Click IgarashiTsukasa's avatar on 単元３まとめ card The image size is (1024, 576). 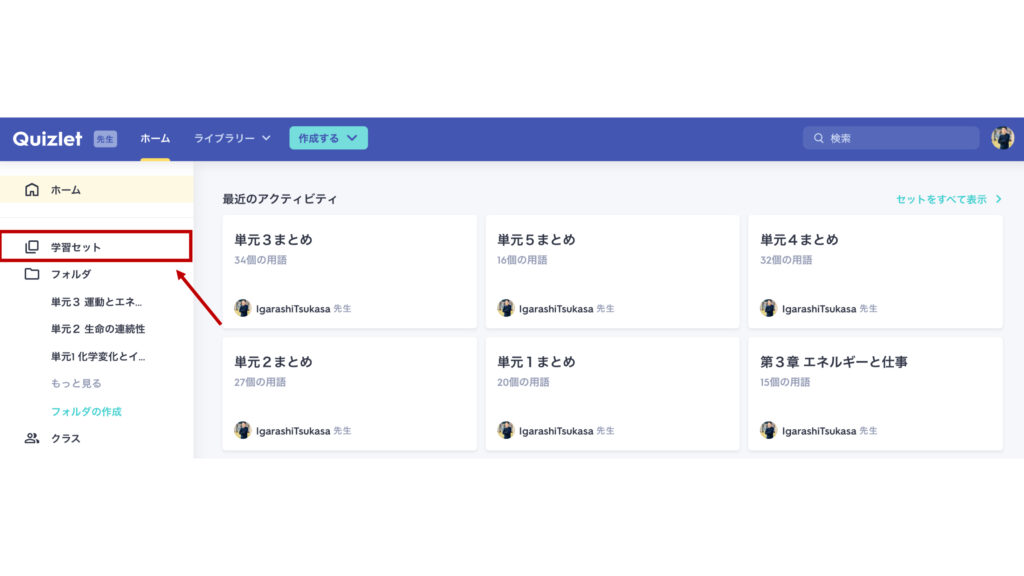(244, 308)
